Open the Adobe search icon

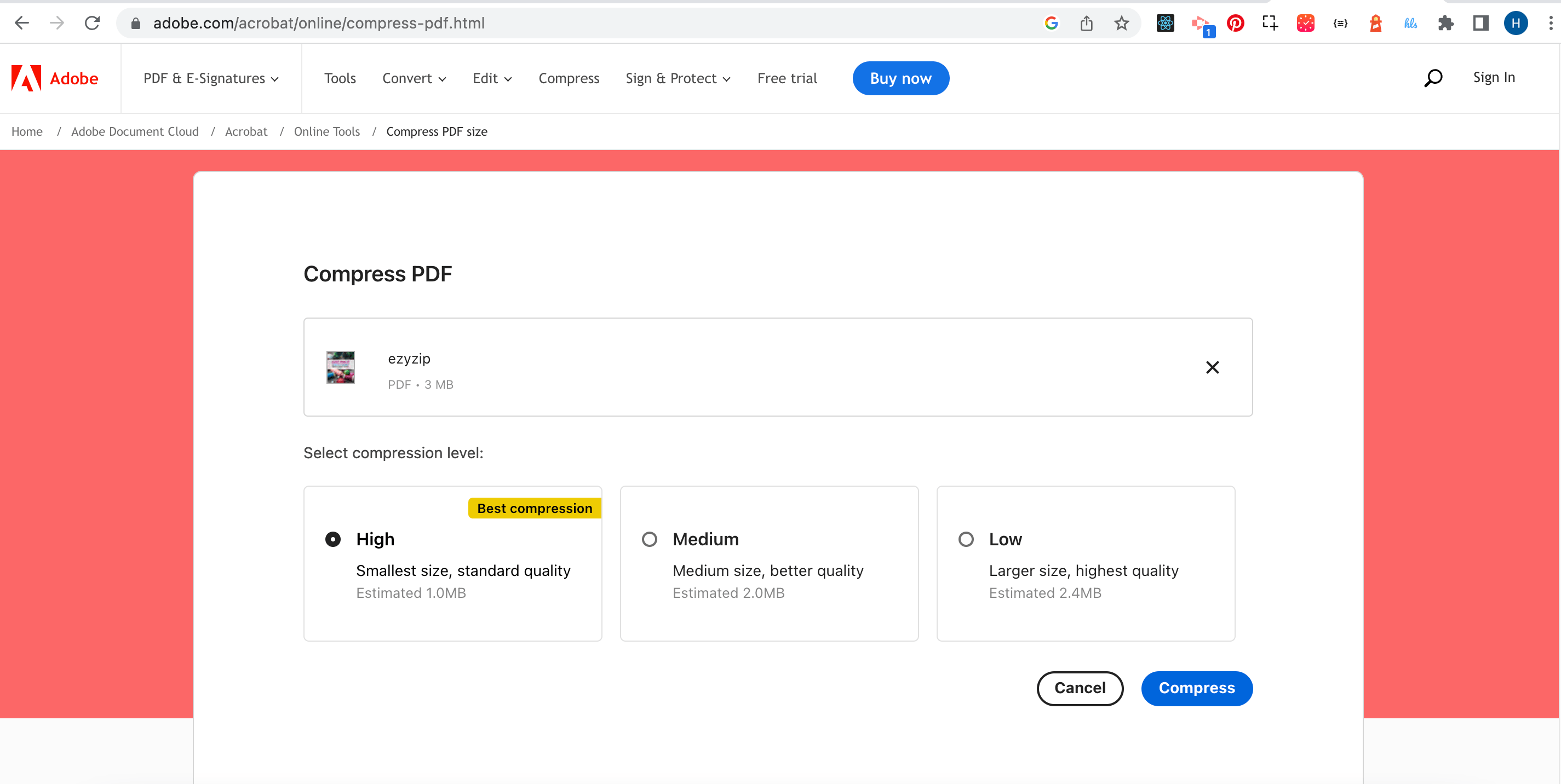click(x=1433, y=78)
